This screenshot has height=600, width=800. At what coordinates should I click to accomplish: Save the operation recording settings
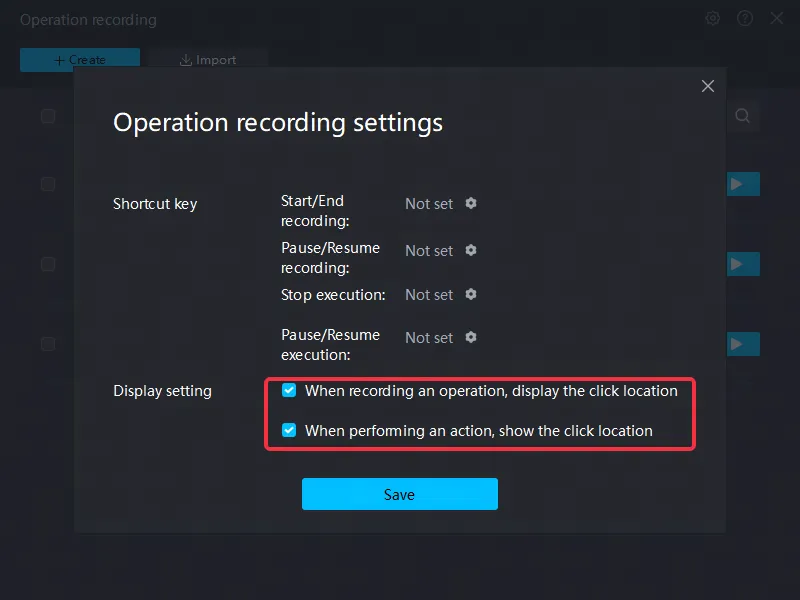pos(399,494)
